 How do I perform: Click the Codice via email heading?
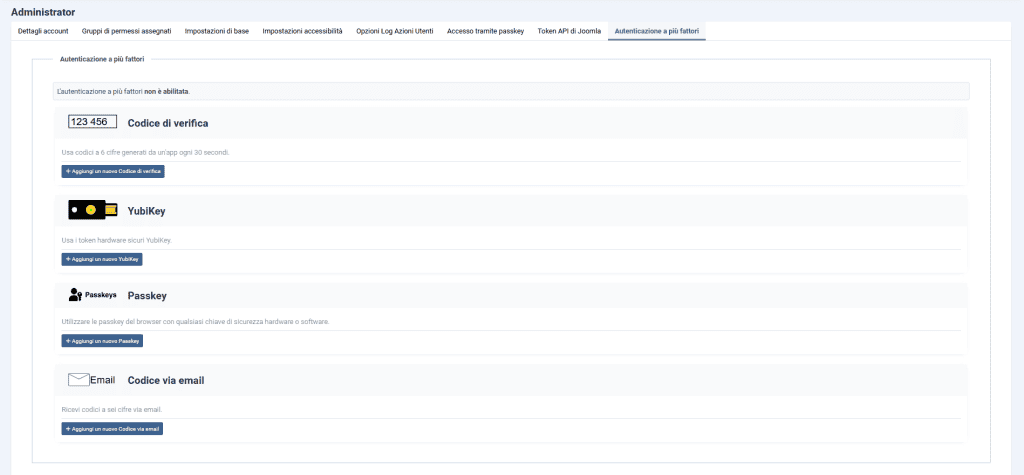coord(166,381)
